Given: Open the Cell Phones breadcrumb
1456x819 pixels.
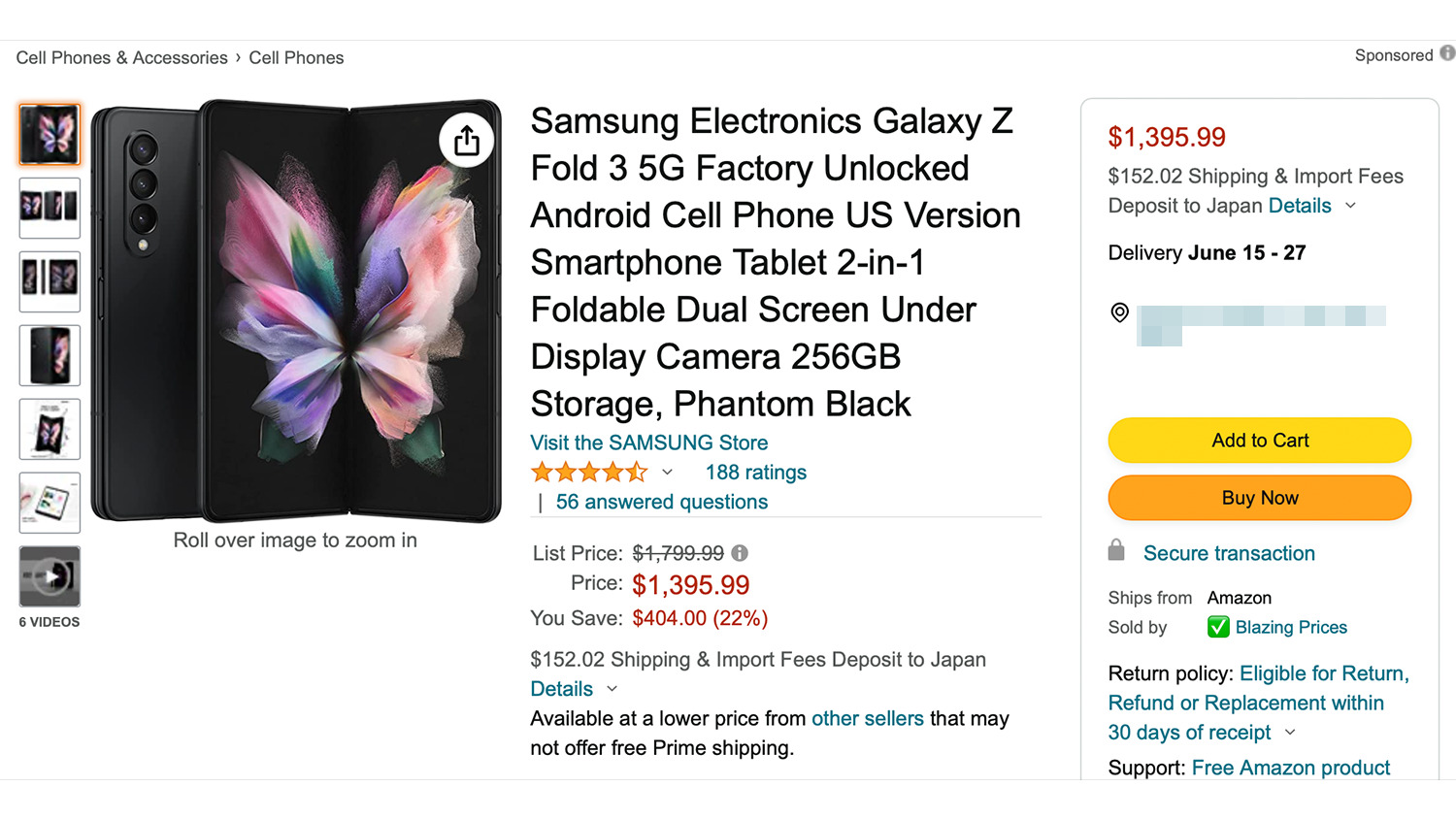Looking at the screenshot, I should coord(296,58).
